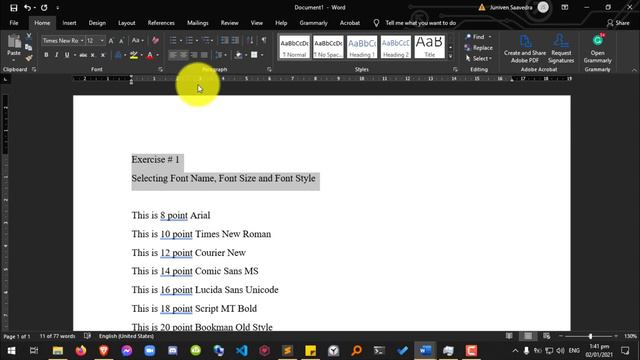Switch to the References tab
640x360 pixels.
tap(161, 23)
